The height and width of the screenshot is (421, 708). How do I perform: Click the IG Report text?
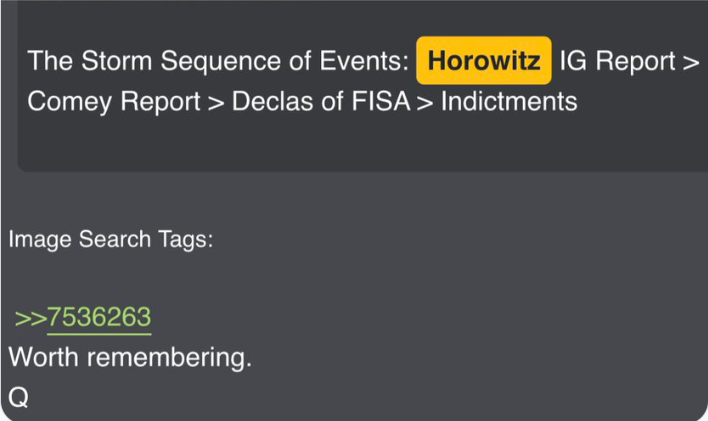(x=617, y=61)
